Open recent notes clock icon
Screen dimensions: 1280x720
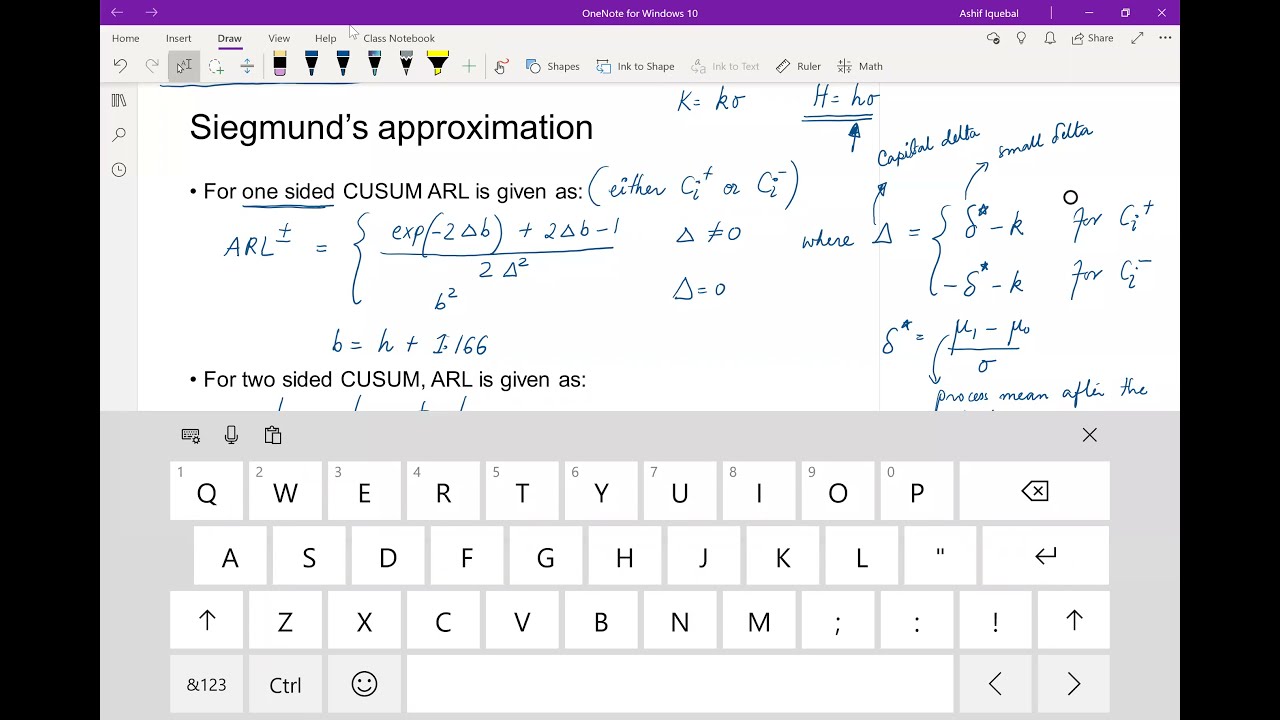[119, 169]
